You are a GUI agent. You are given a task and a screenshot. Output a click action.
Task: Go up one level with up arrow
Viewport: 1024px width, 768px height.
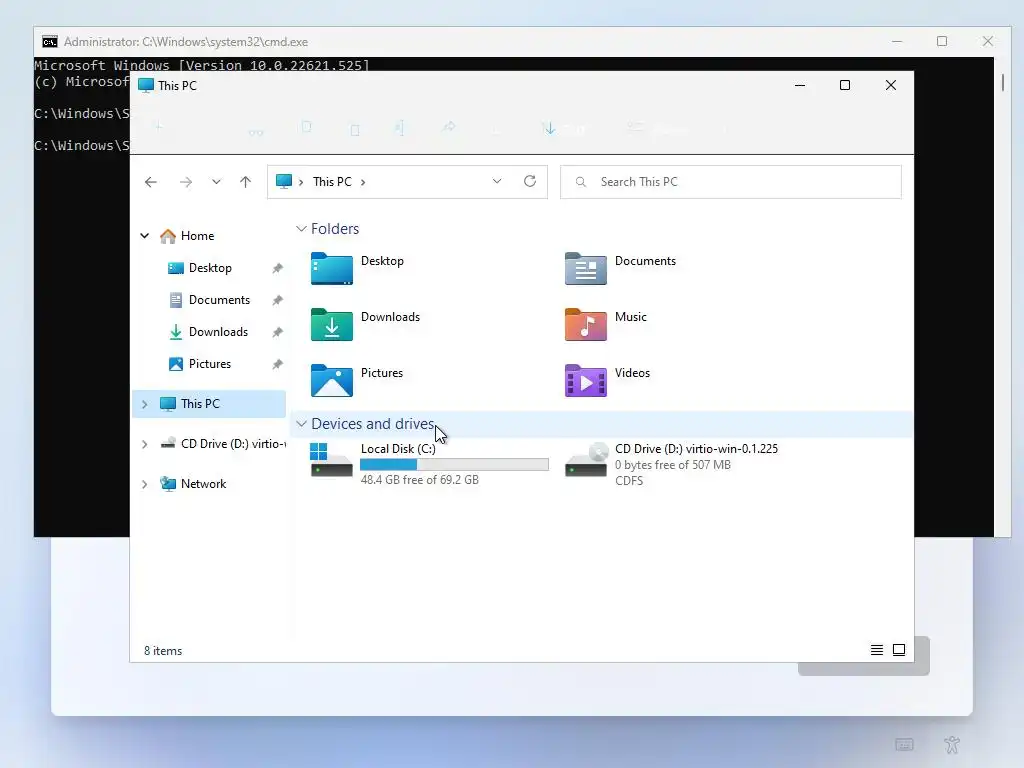246,182
